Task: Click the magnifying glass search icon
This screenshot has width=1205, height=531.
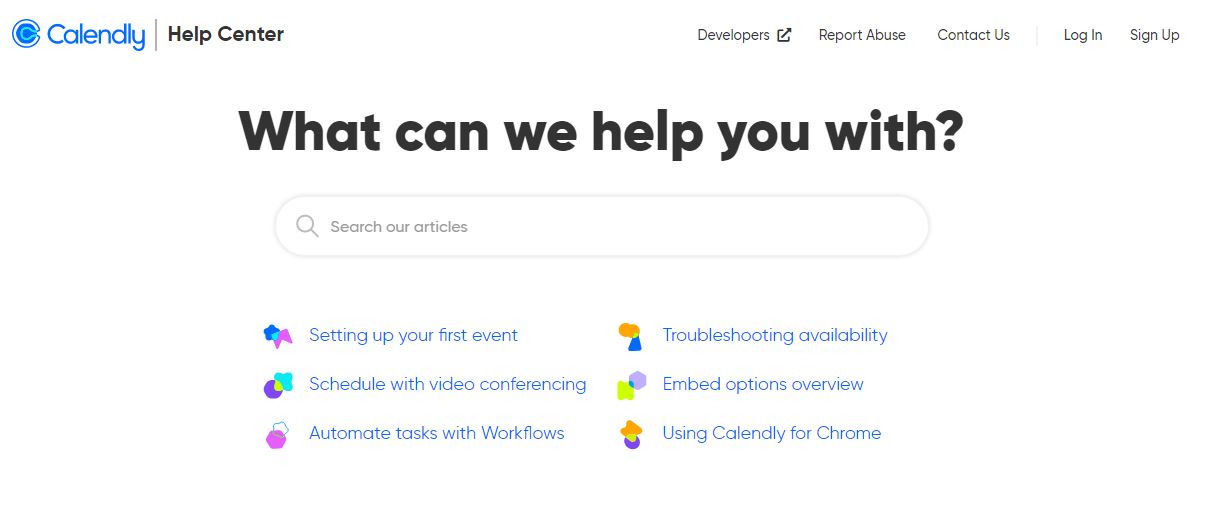Action: tap(307, 226)
